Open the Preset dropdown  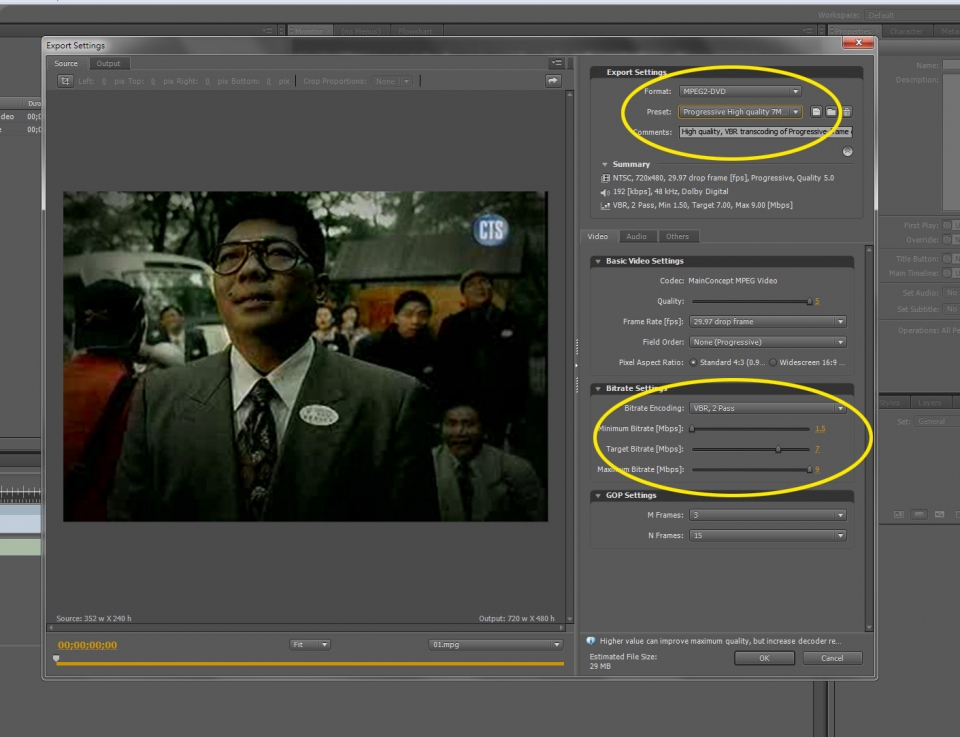pyautogui.click(x=740, y=112)
